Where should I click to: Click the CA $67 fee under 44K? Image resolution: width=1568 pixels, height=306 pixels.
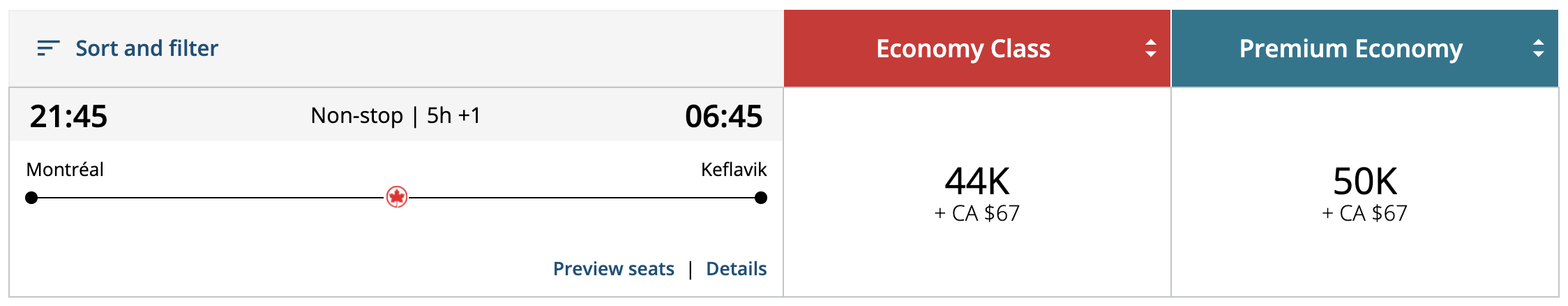click(977, 213)
